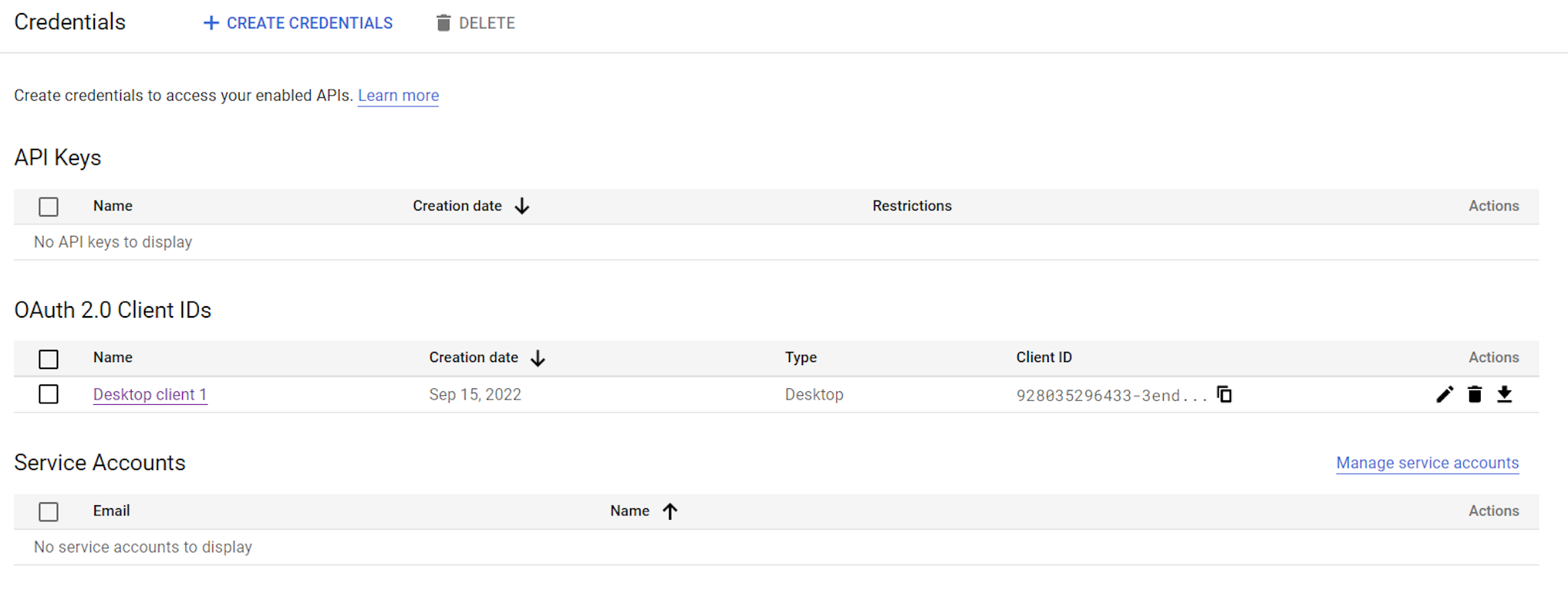Click the Service Accounts name sort arrow

(x=670, y=511)
